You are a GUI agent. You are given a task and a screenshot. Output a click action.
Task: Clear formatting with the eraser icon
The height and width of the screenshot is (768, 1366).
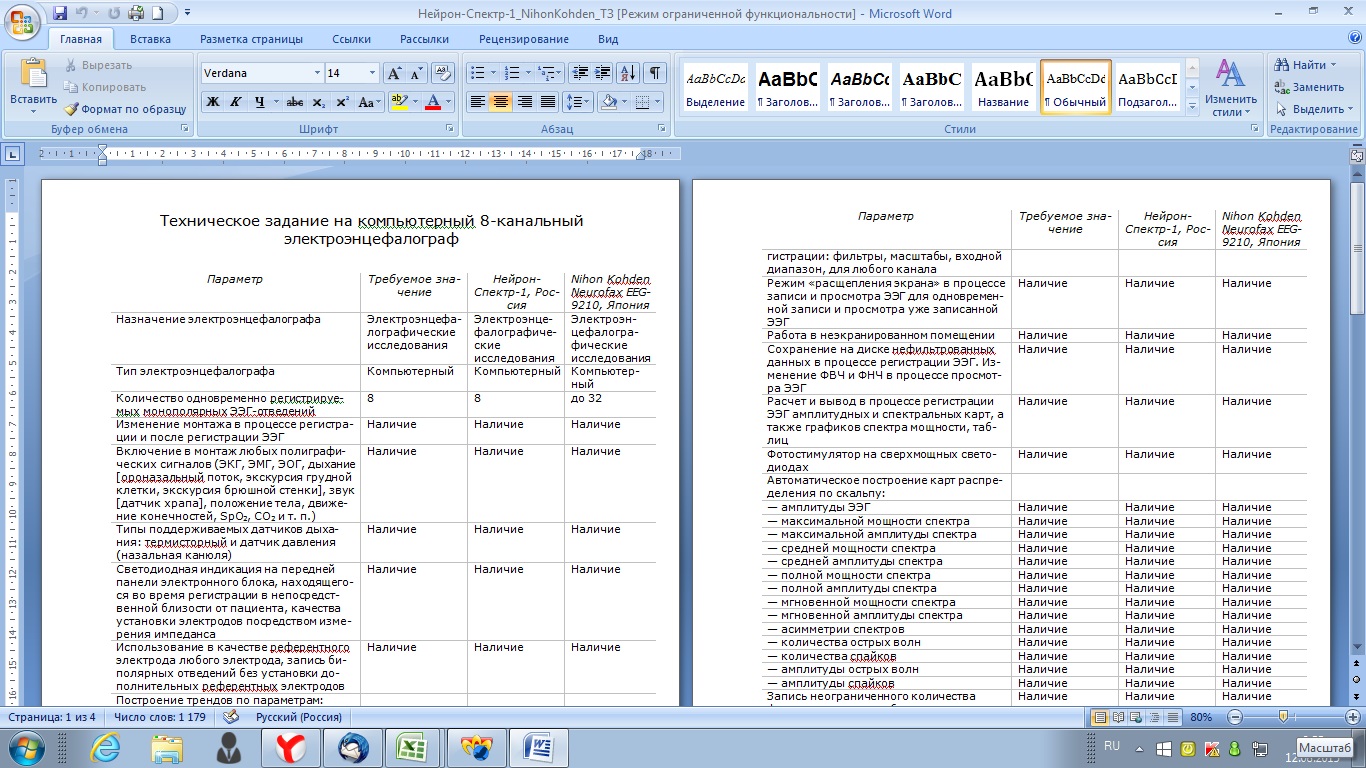pos(442,73)
